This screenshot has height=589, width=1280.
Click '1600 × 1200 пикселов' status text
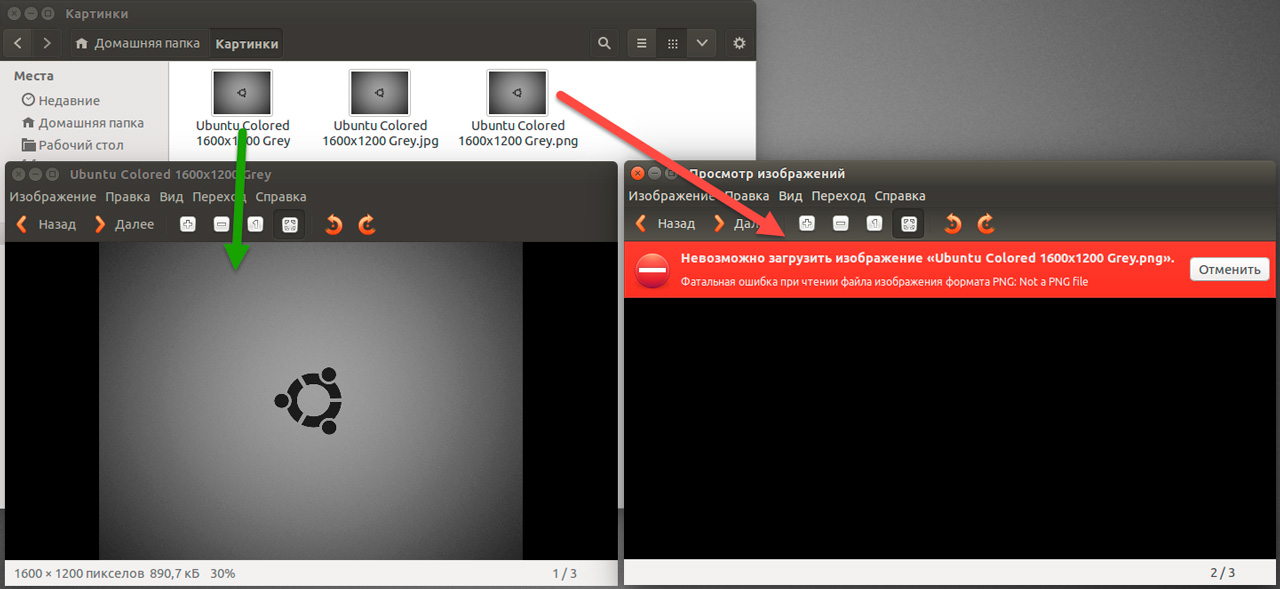pyautogui.click(x=78, y=574)
